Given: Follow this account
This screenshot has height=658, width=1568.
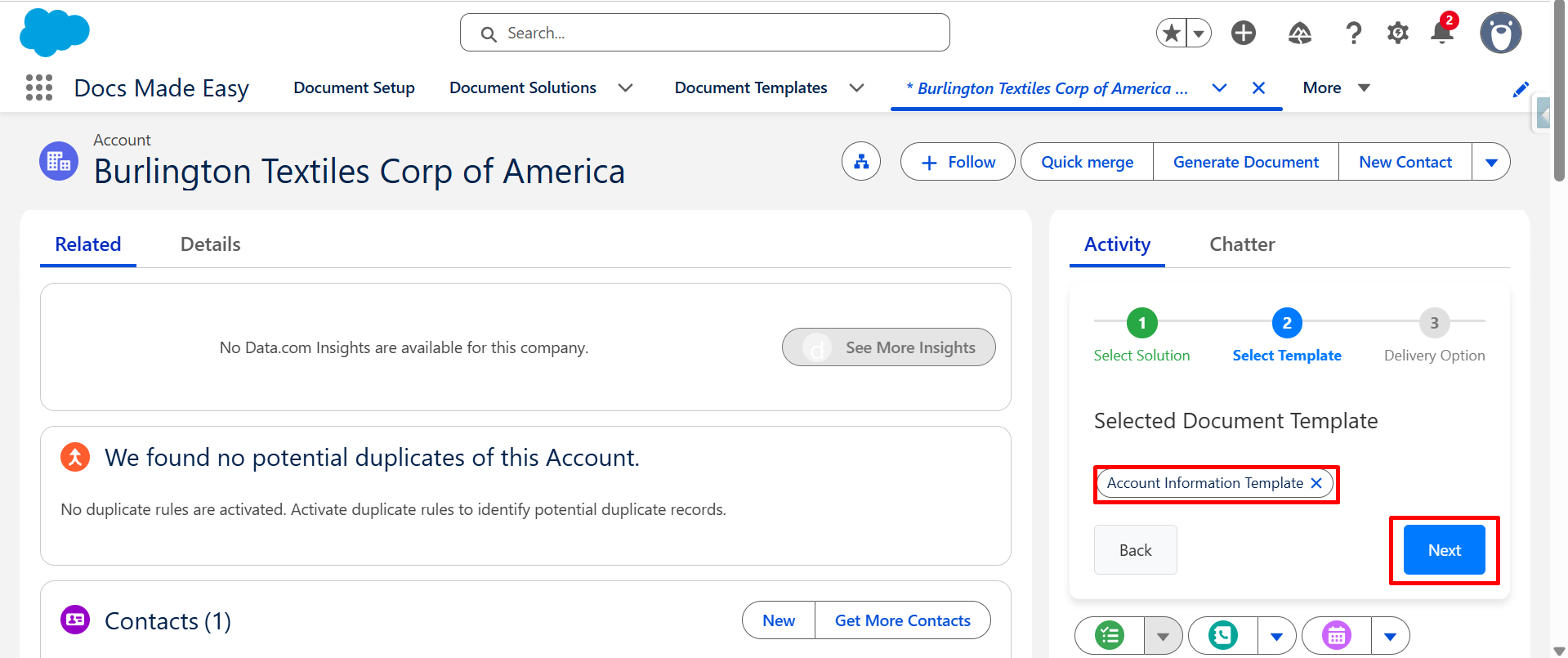Looking at the screenshot, I should click(x=958, y=162).
